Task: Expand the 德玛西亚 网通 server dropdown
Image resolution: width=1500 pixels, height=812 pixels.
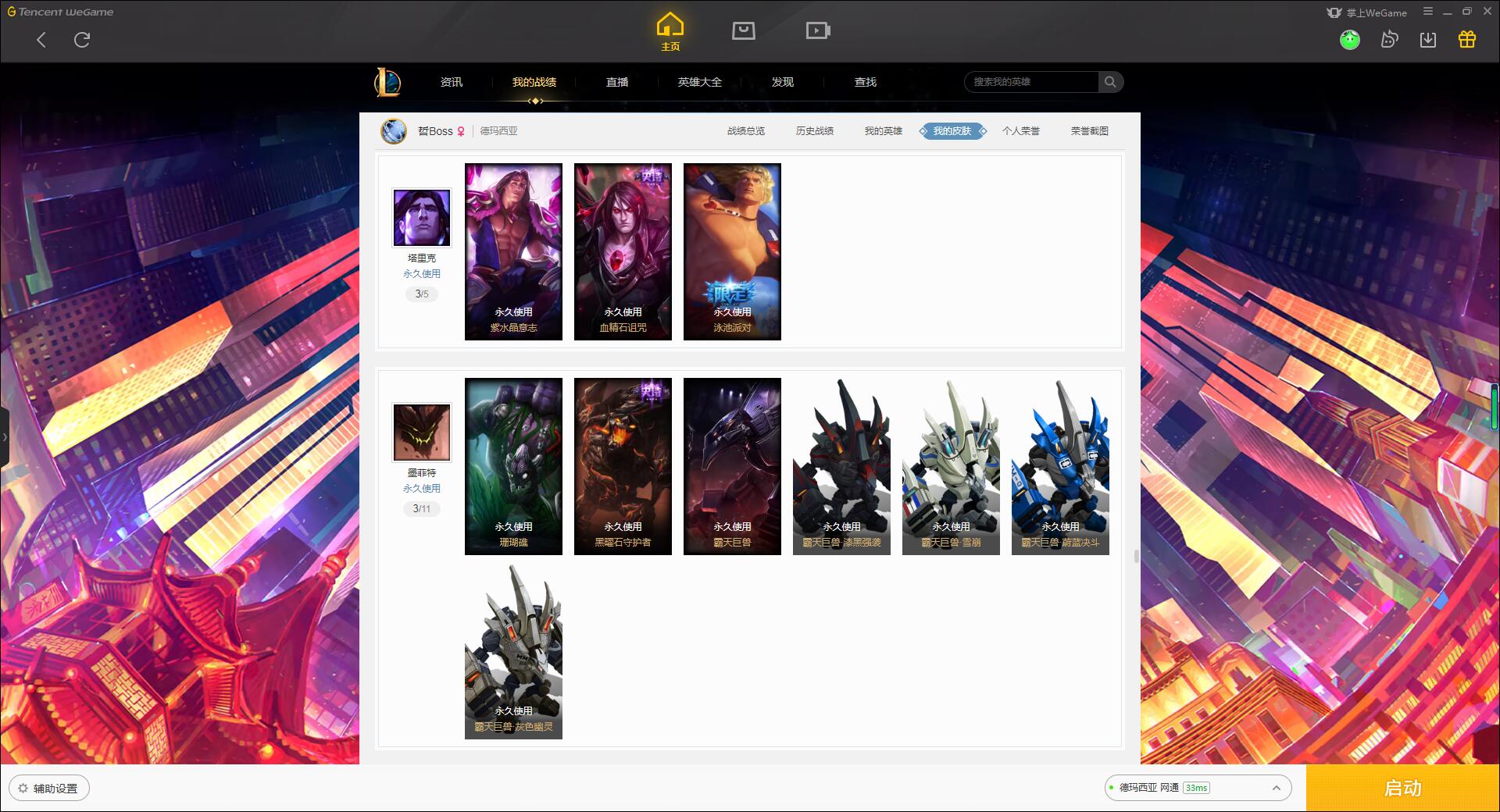Action: [1198, 788]
